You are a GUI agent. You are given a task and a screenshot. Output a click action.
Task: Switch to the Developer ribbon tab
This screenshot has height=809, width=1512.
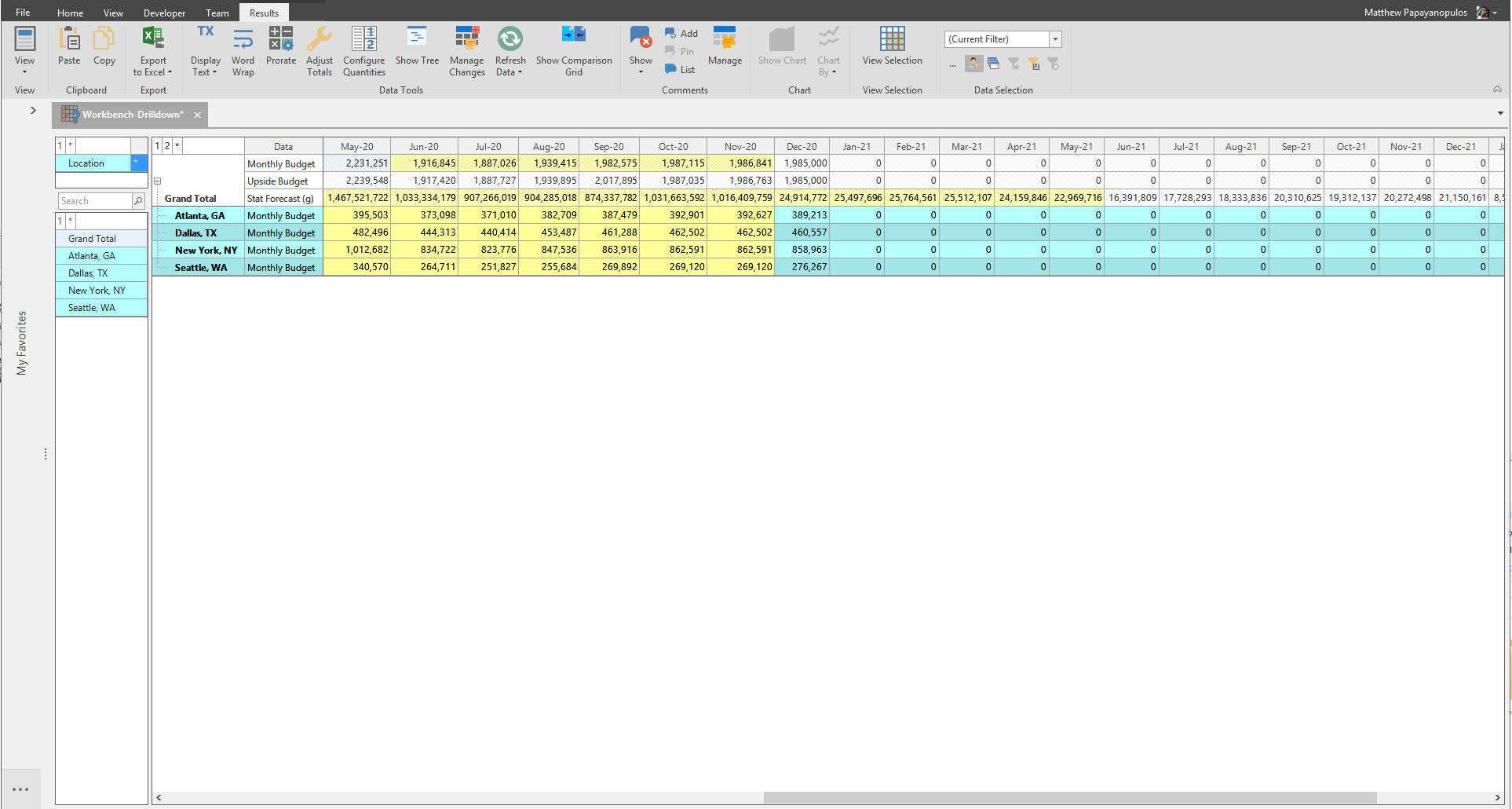(x=164, y=13)
